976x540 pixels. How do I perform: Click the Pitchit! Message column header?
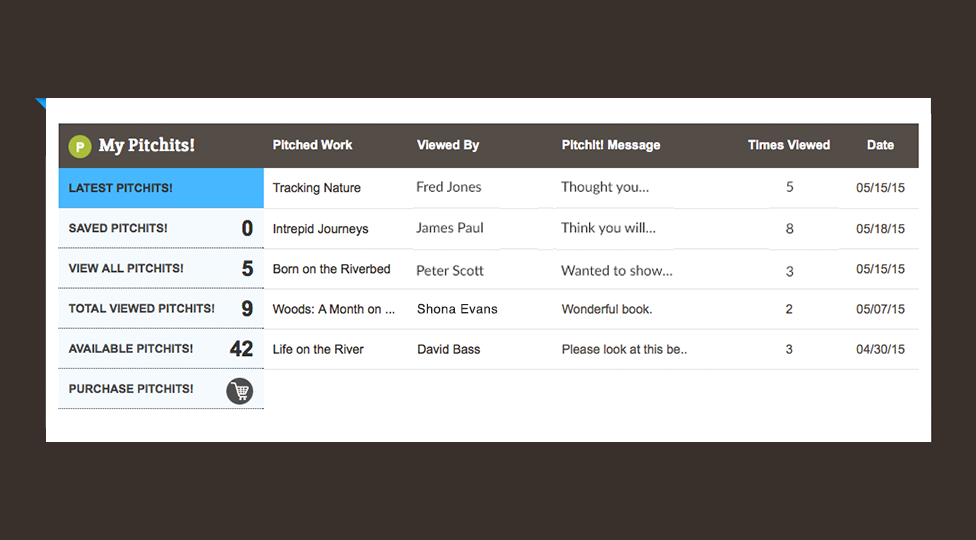pos(611,145)
